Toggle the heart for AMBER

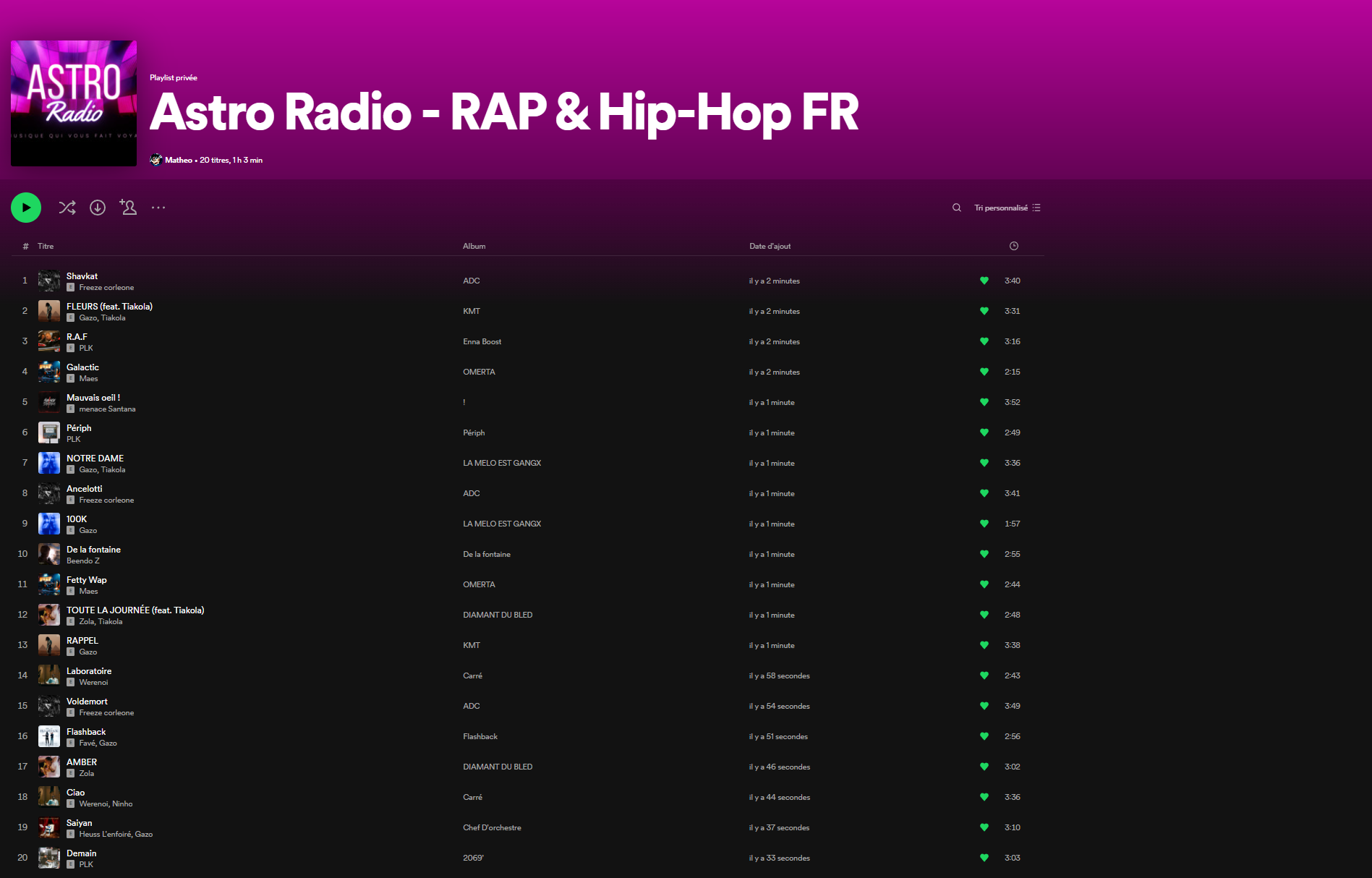tap(984, 767)
